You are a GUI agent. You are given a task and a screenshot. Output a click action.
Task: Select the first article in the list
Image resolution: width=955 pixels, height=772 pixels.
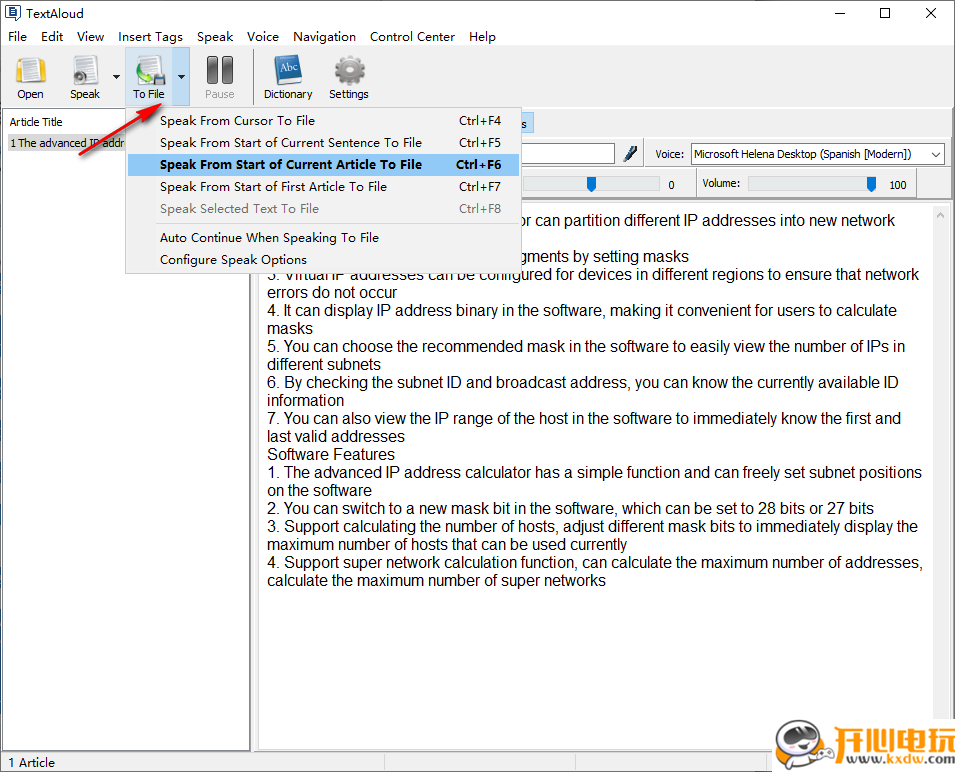pos(65,143)
